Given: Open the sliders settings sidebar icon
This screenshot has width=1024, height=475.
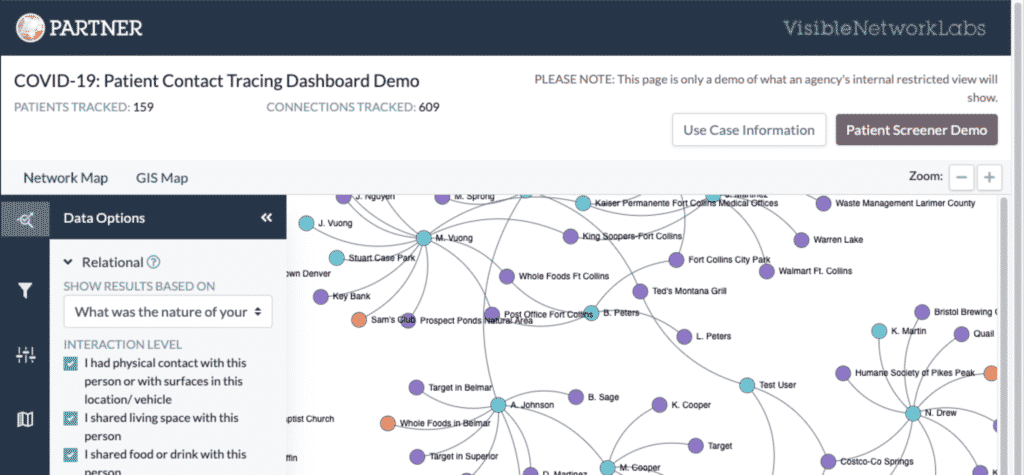Looking at the screenshot, I should (25, 355).
